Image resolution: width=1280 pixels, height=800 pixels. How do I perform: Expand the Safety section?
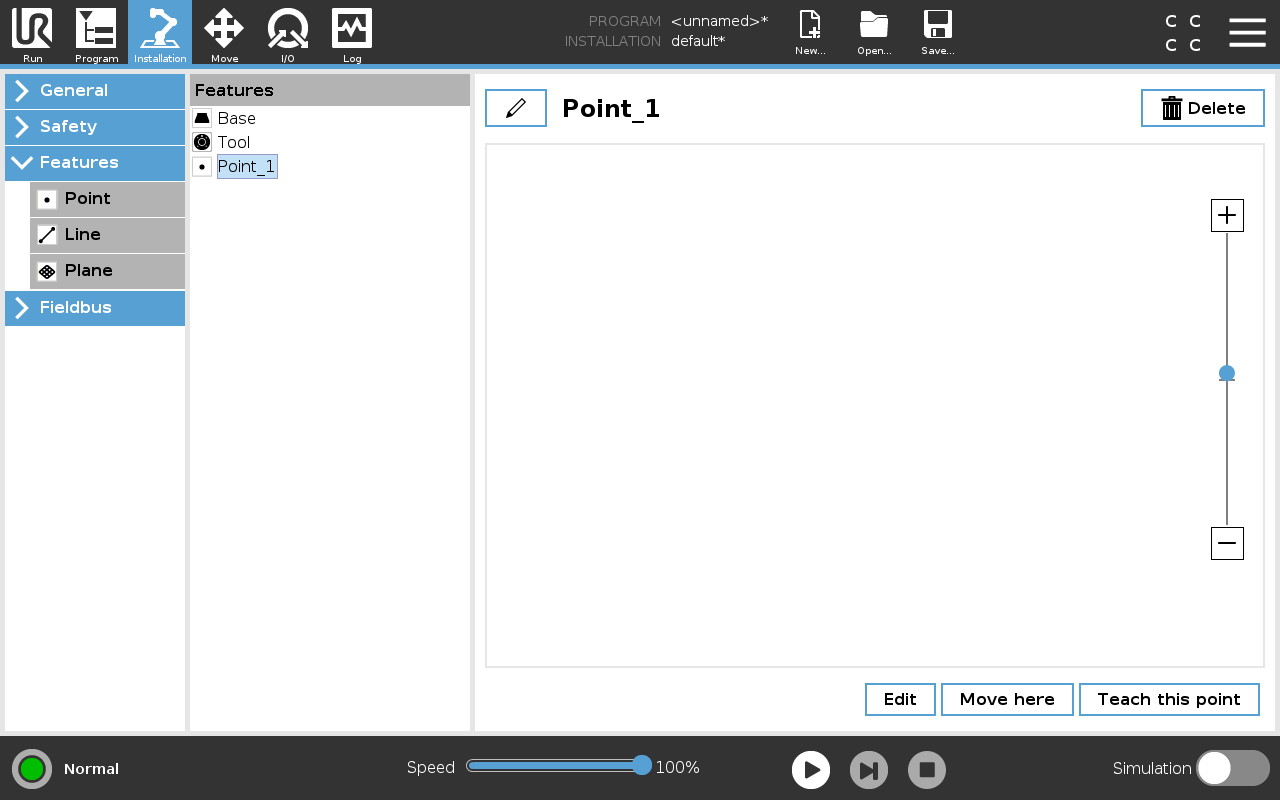point(95,127)
